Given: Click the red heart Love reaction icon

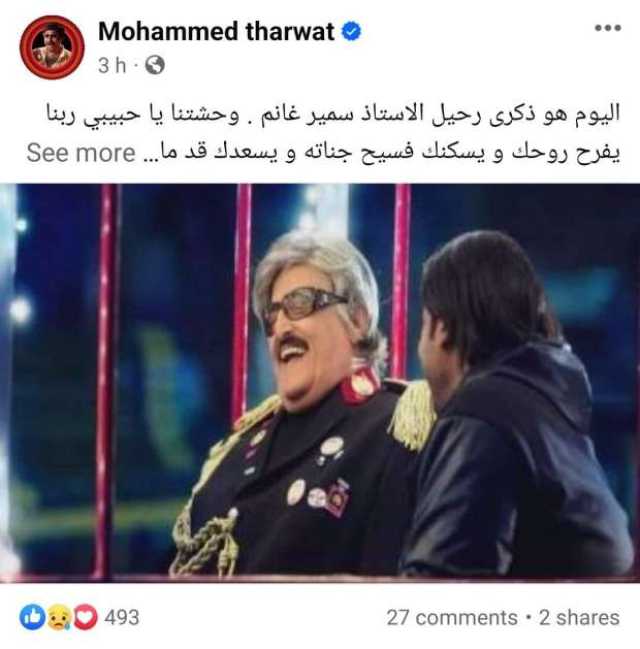Looking at the screenshot, I should (x=85, y=617).
